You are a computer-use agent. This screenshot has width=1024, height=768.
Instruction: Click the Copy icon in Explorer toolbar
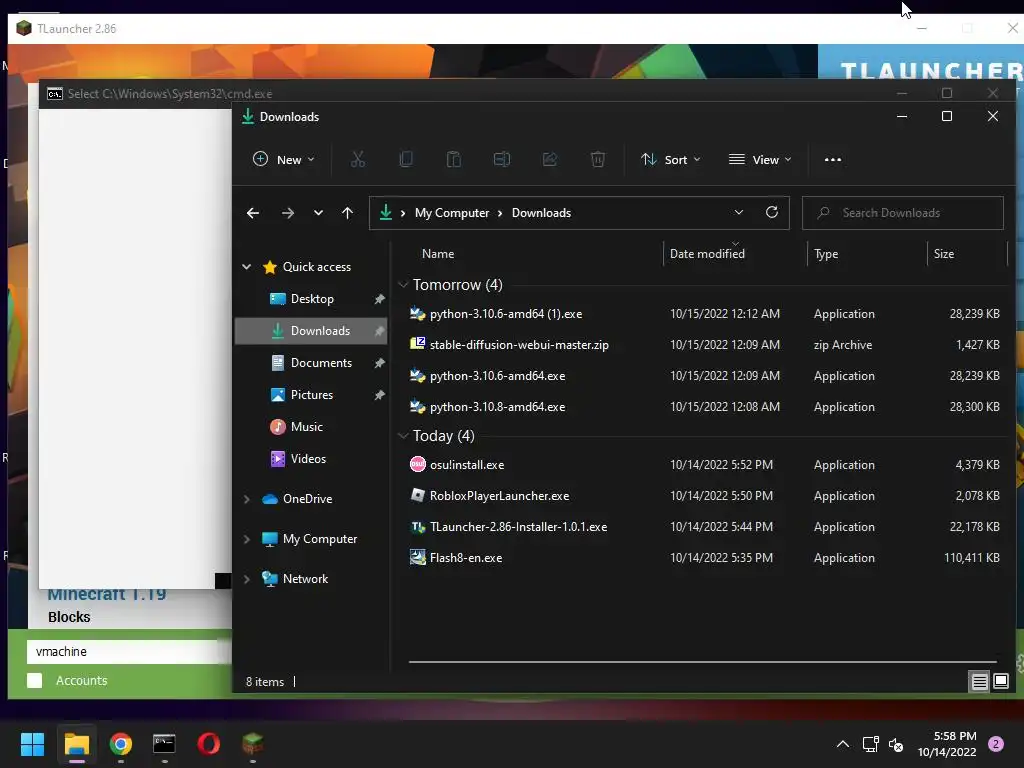click(x=406, y=159)
